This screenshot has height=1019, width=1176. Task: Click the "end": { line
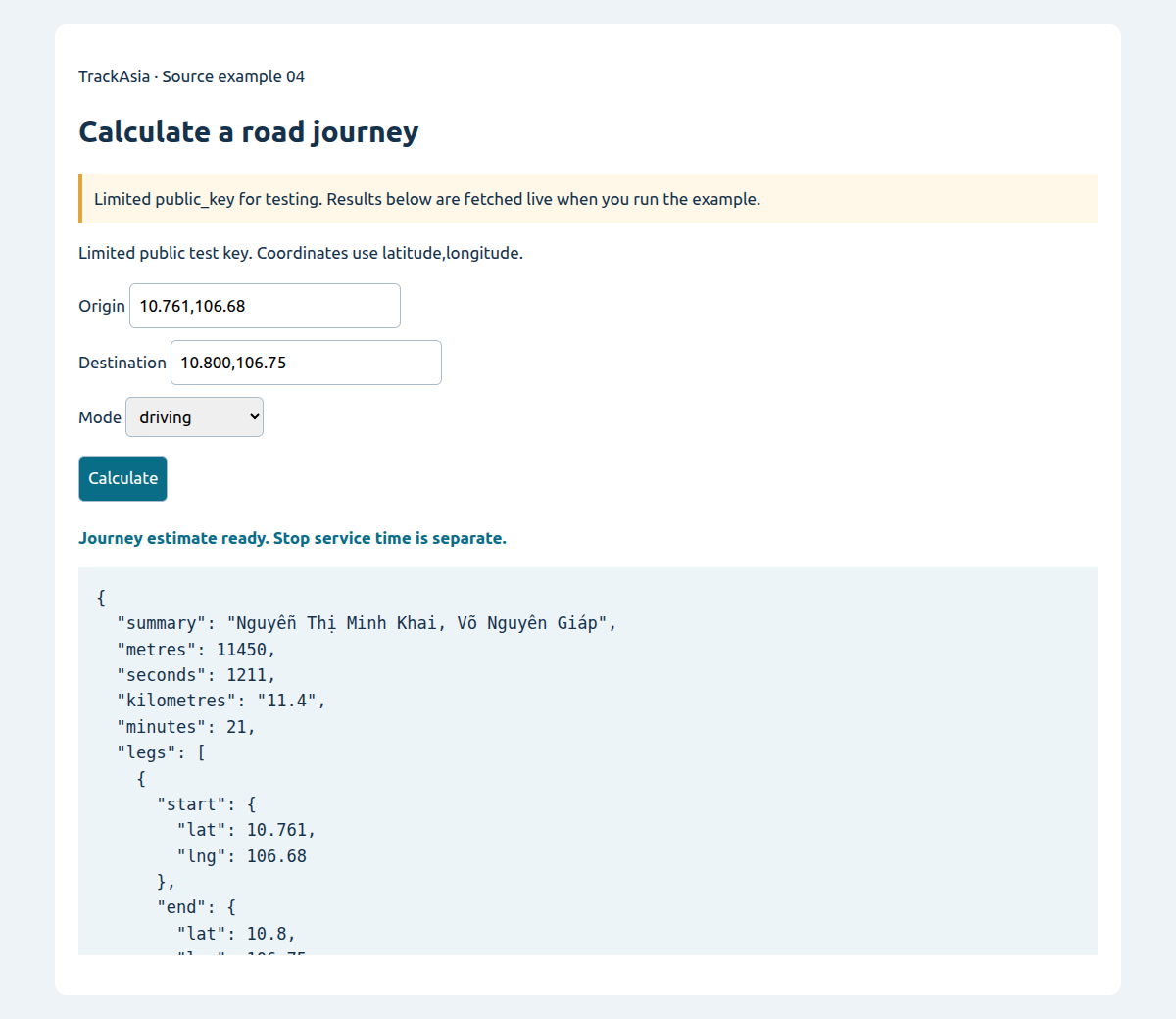point(196,907)
